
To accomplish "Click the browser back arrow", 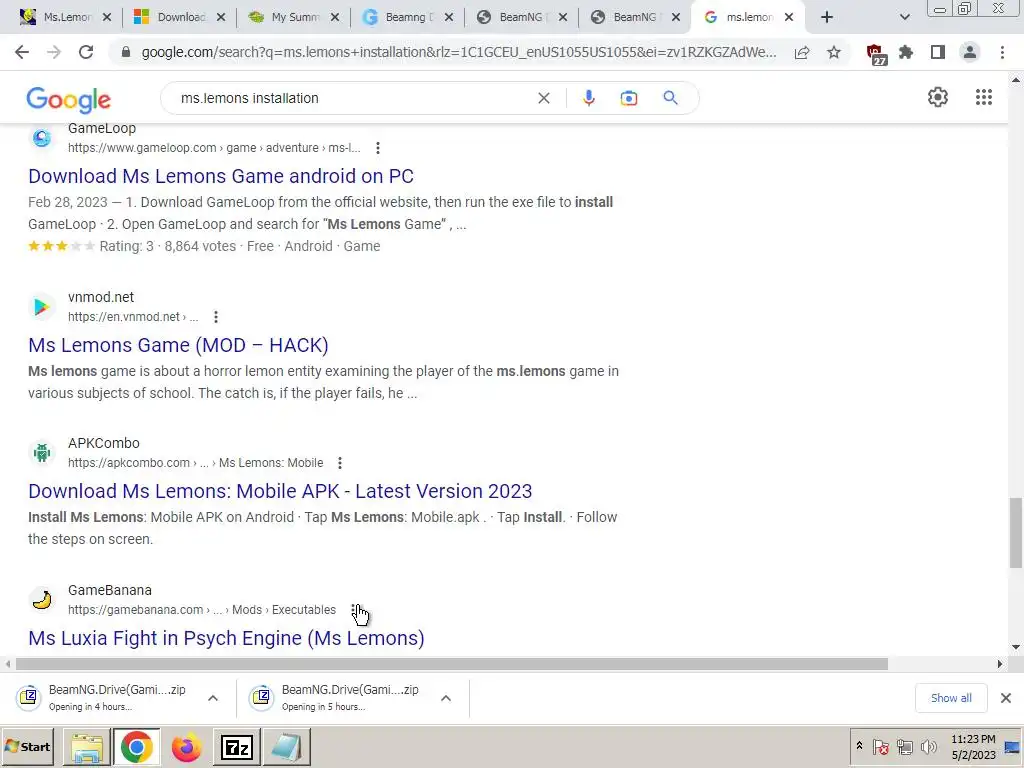I will 22,52.
